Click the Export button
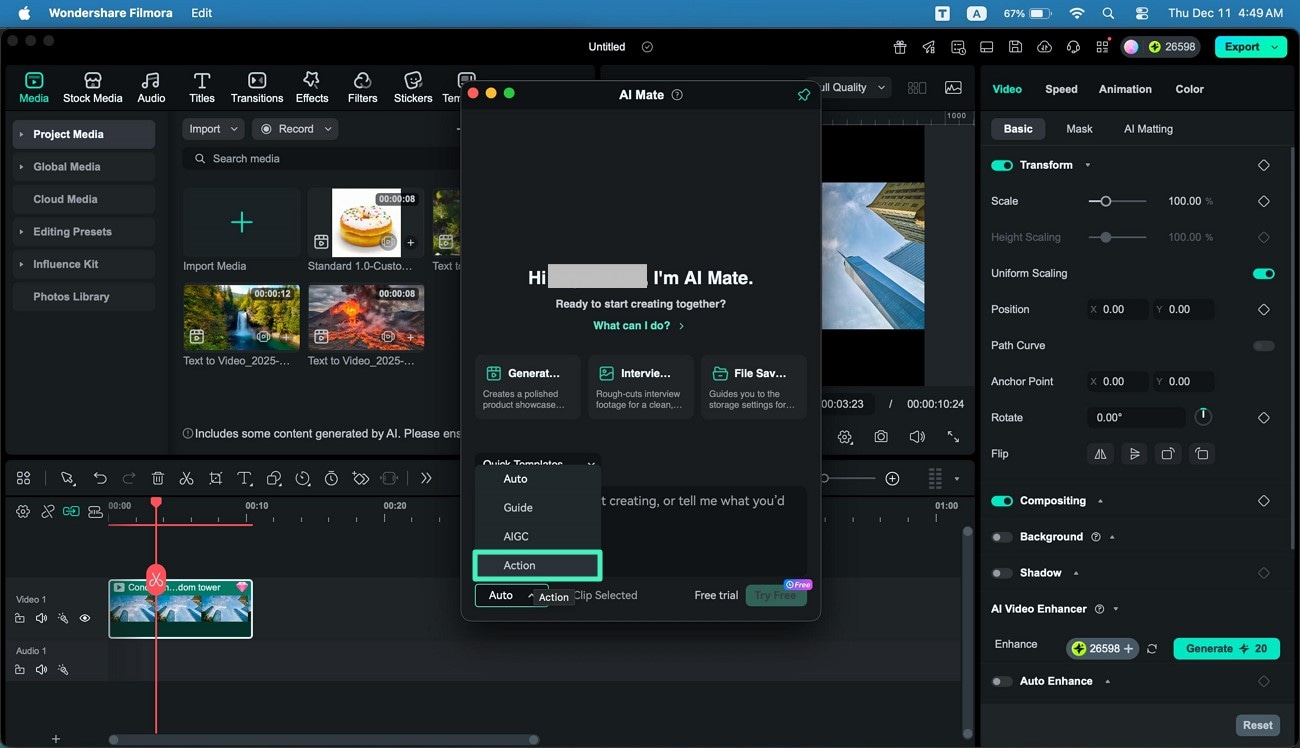This screenshot has width=1300, height=748. (1243, 46)
